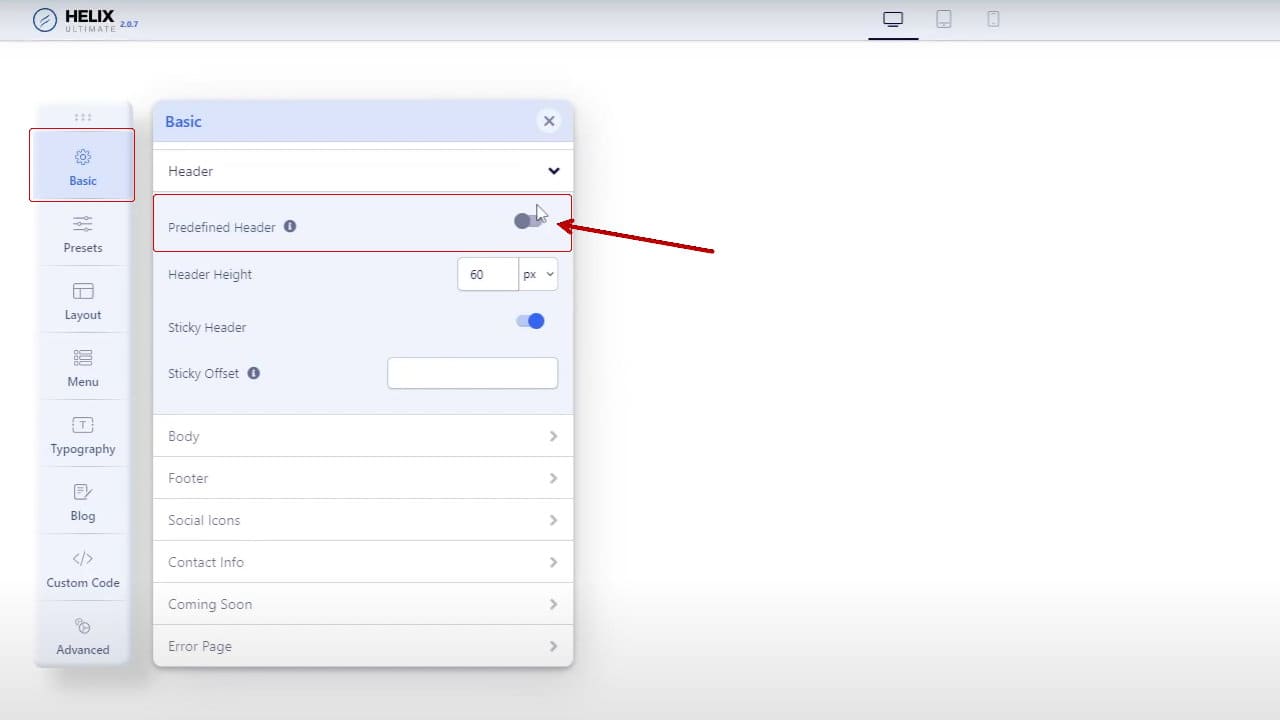This screenshot has width=1280, height=720.
Task: Disable the Sticky Header toggle
Action: [530, 321]
